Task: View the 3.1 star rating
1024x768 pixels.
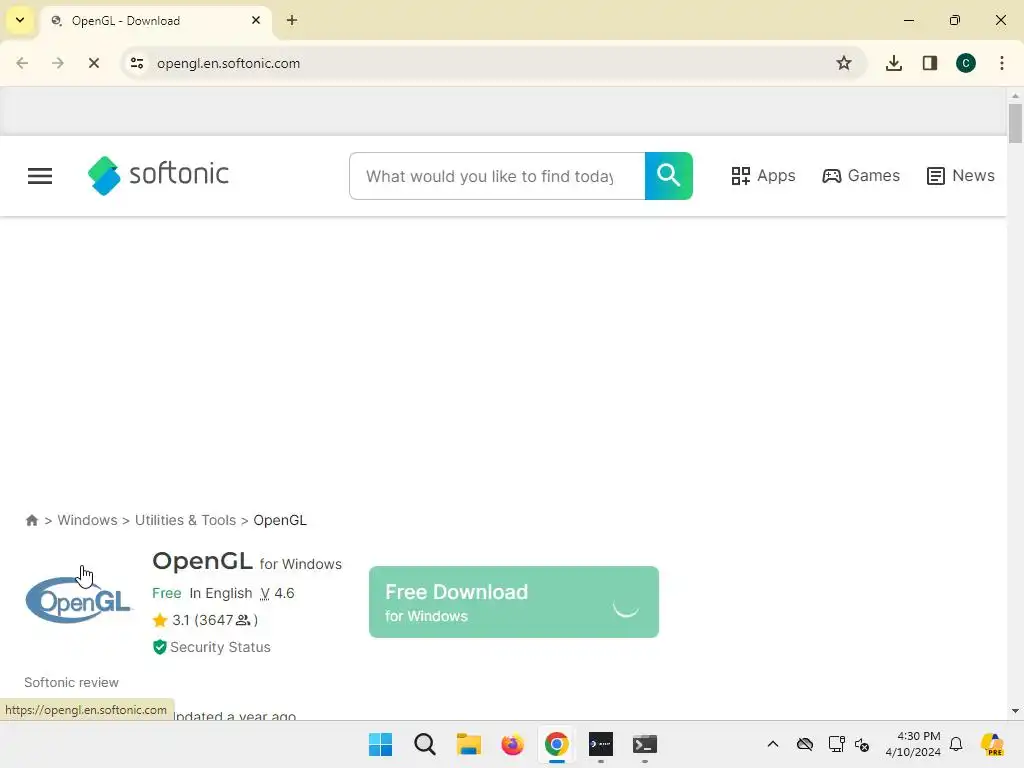Action: [205, 620]
